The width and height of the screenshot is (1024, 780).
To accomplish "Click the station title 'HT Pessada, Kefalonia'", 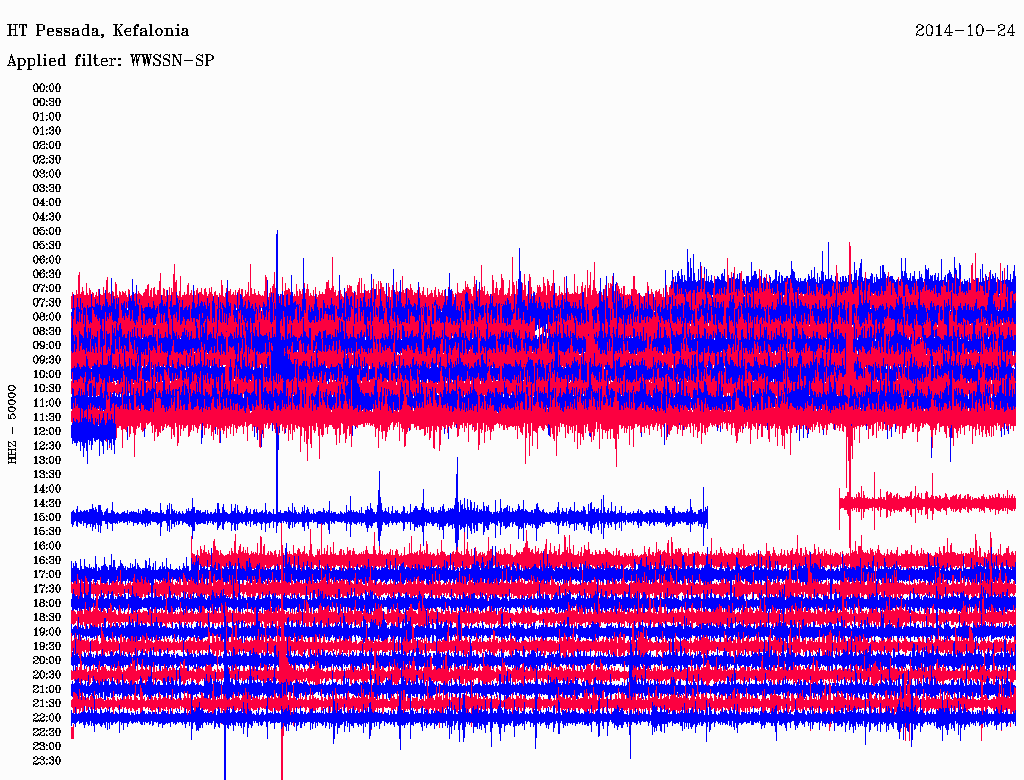I will [98, 31].
